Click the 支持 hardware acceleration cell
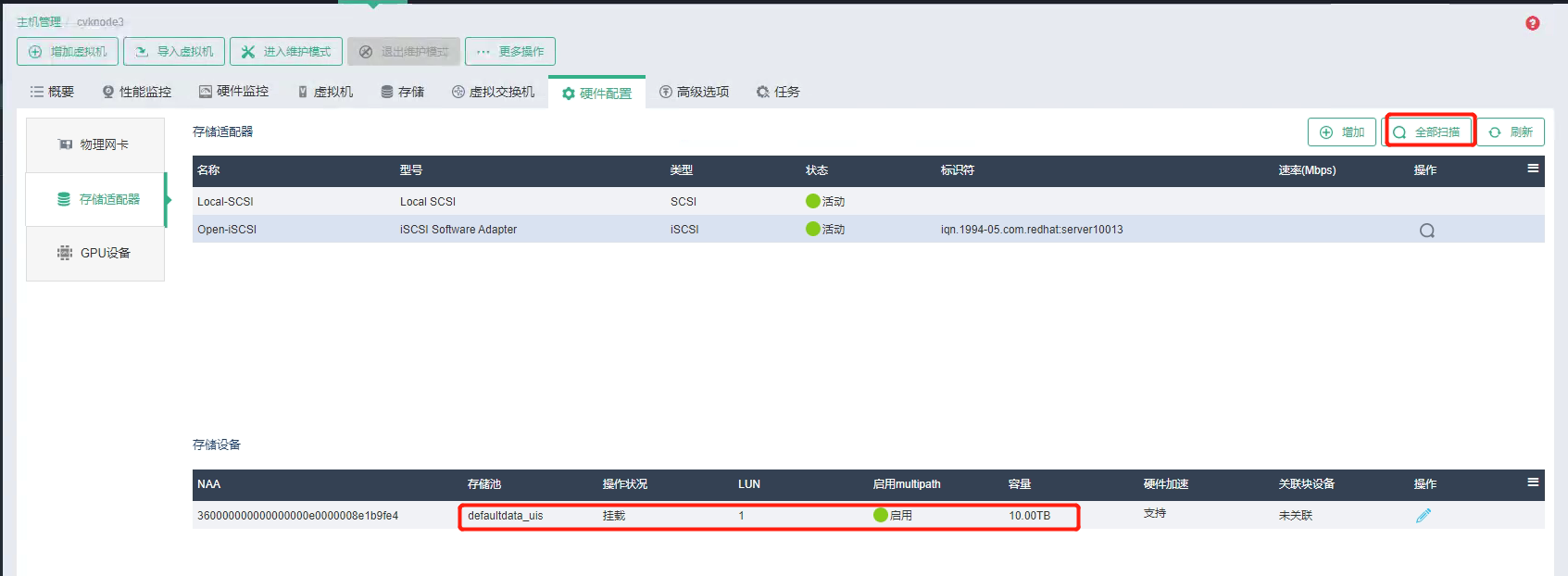 [1155, 513]
